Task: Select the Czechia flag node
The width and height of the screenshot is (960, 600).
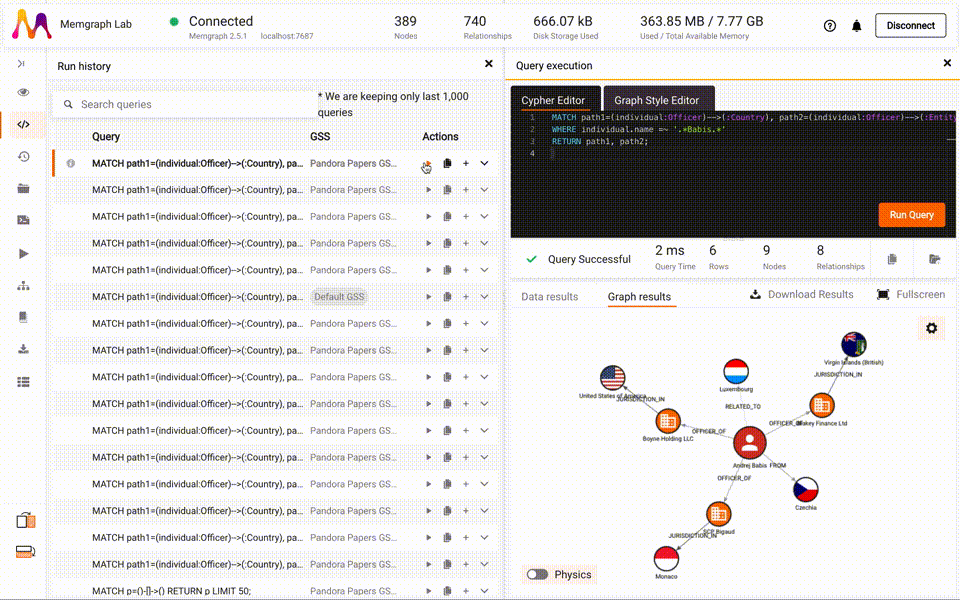Action: tap(806, 490)
